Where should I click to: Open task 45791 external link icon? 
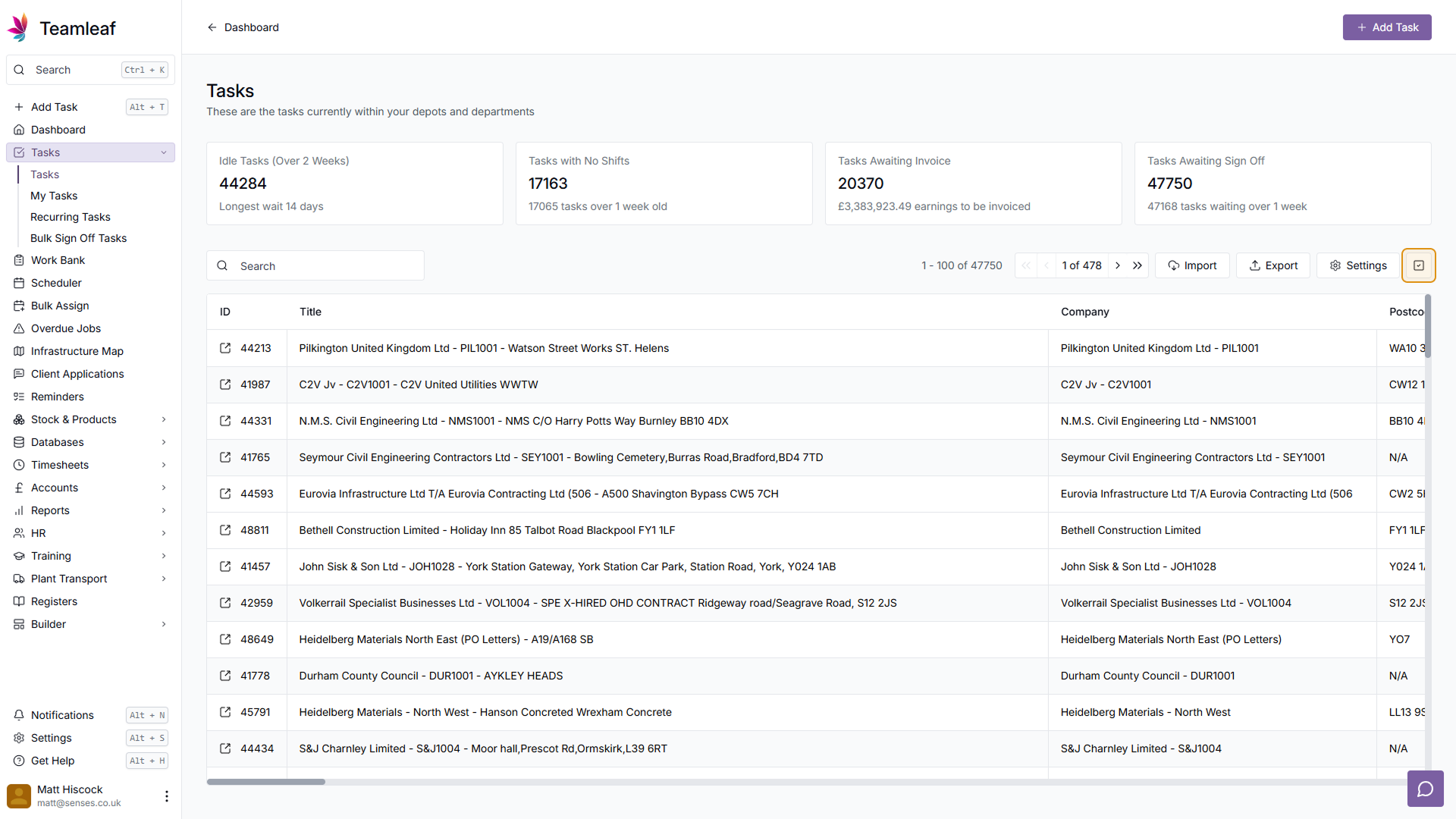pos(225,712)
